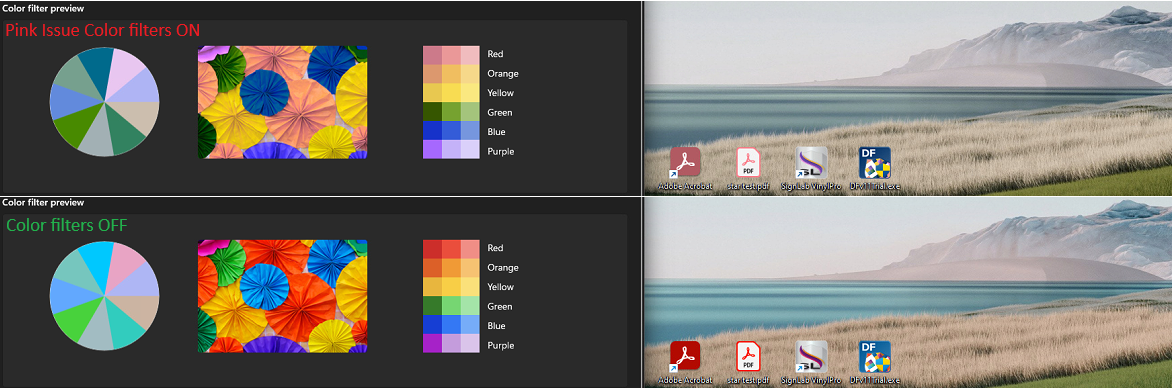Image resolution: width=1172 pixels, height=388 pixels.
Task: Click 'Color filter preview' heading of upper panel
Action: pos(43,8)
